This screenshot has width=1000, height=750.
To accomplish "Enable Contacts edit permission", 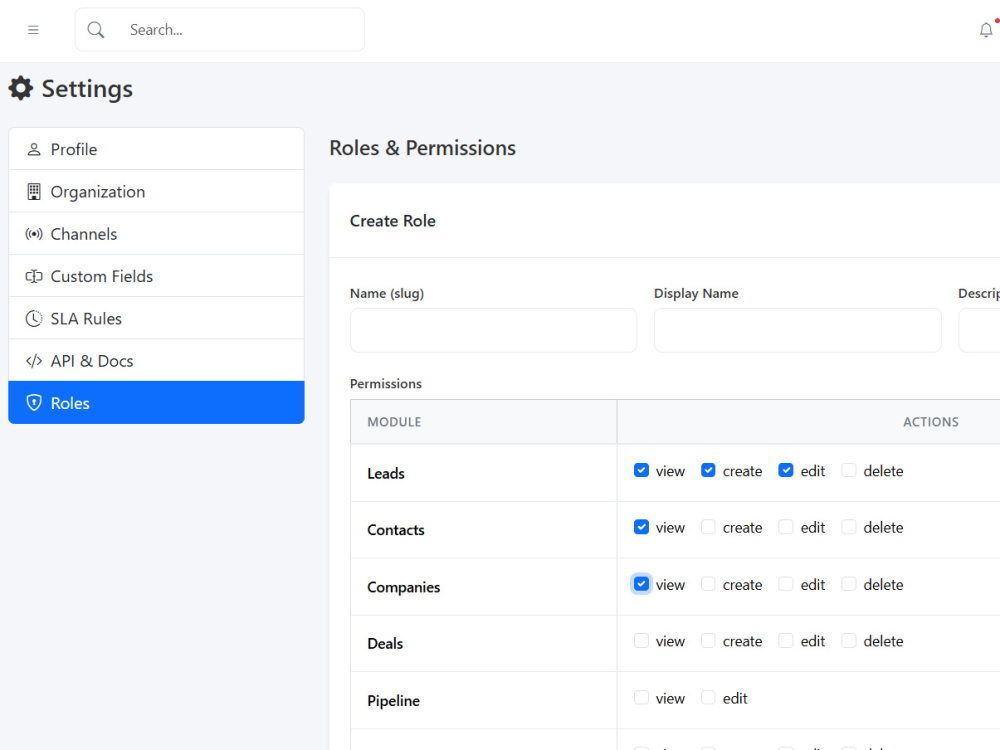I will pos(786,527).
